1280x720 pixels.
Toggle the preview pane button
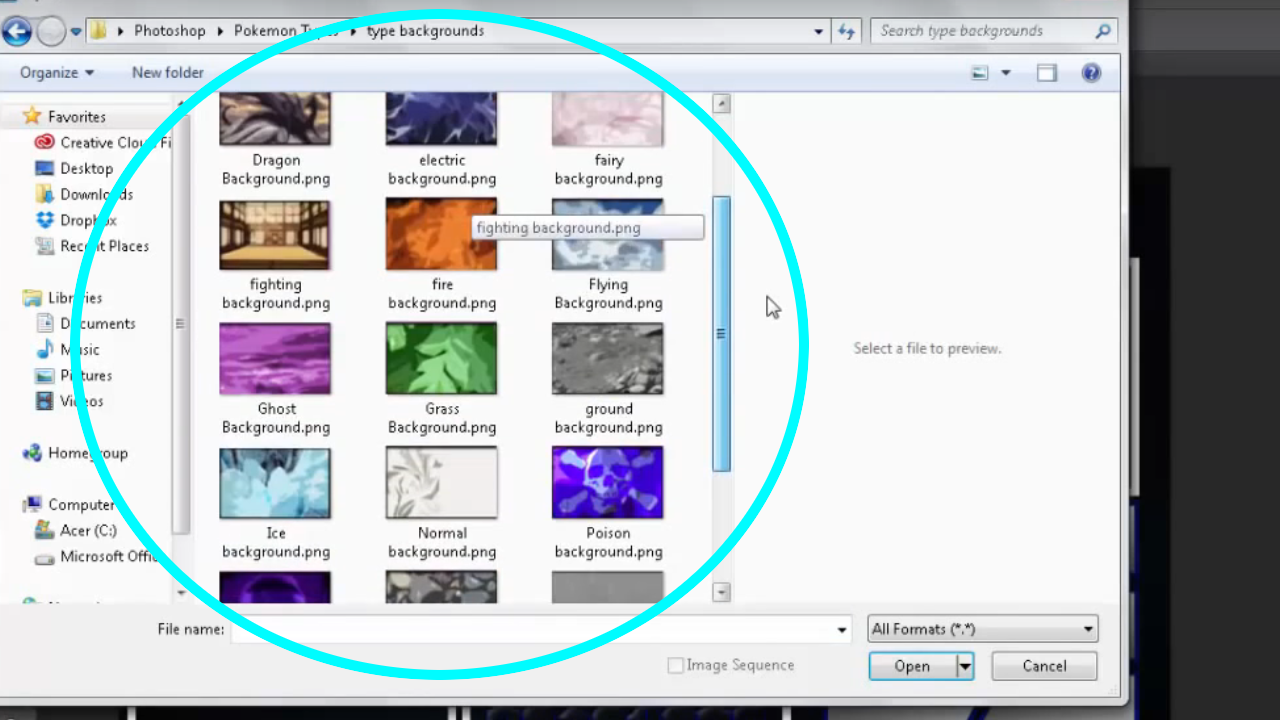pos(1046,73)
